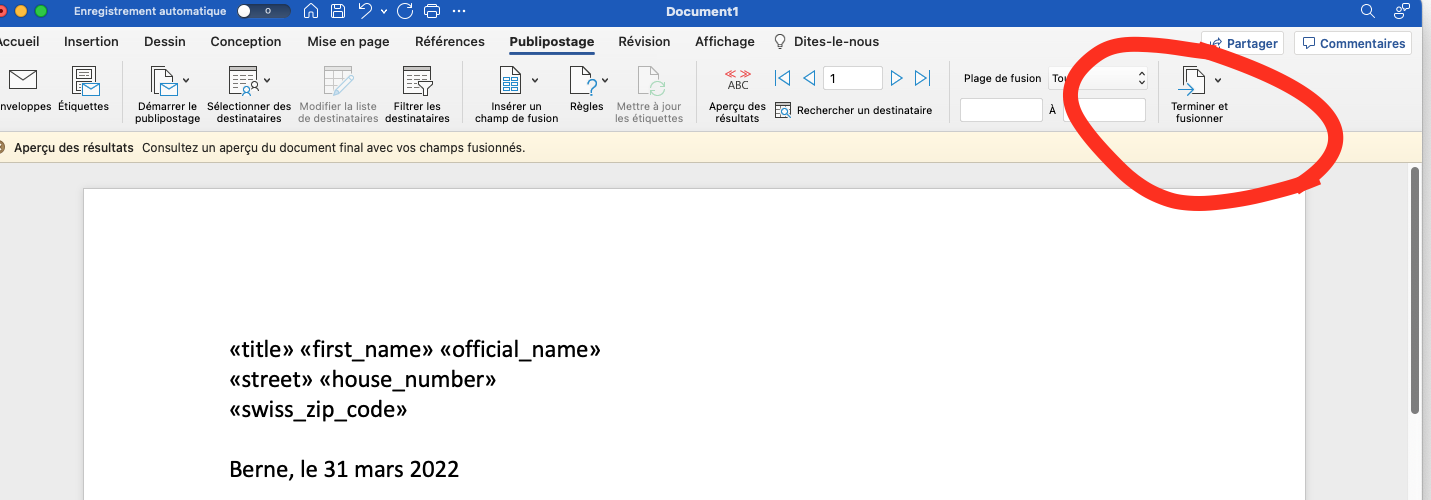The width and height of the screenshot is (1431, 500).
Task: Switch to the Références tab
Action: [x=449, y=42]
